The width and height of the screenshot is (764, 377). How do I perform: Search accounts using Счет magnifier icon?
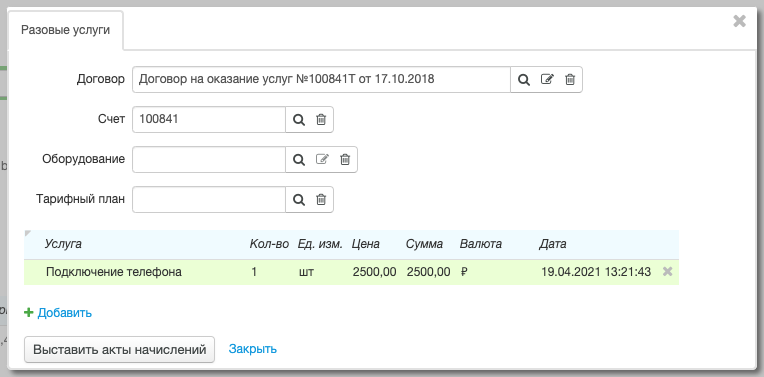tap(299, 119)
